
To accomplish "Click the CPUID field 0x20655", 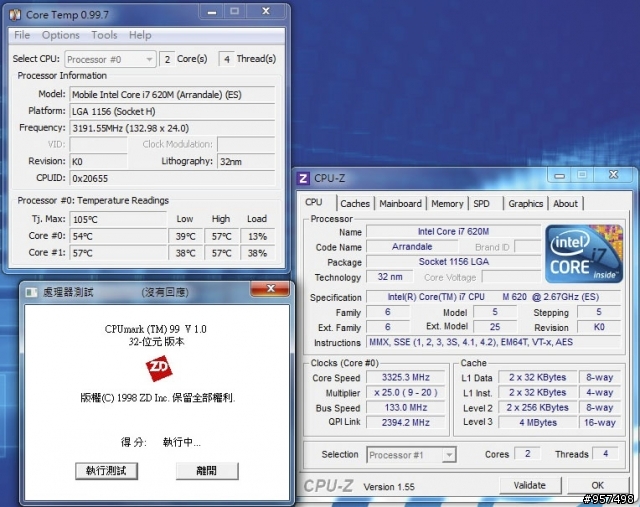I will pyautogui.click(x=172, y=178).
